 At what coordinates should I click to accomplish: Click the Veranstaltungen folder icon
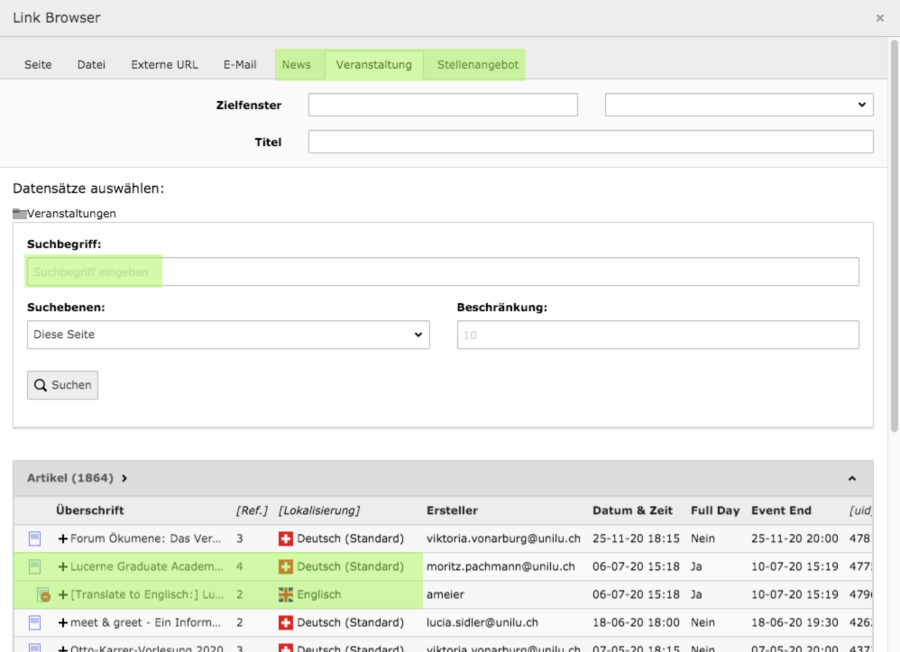pyautogui.click(x=20, y=214)
